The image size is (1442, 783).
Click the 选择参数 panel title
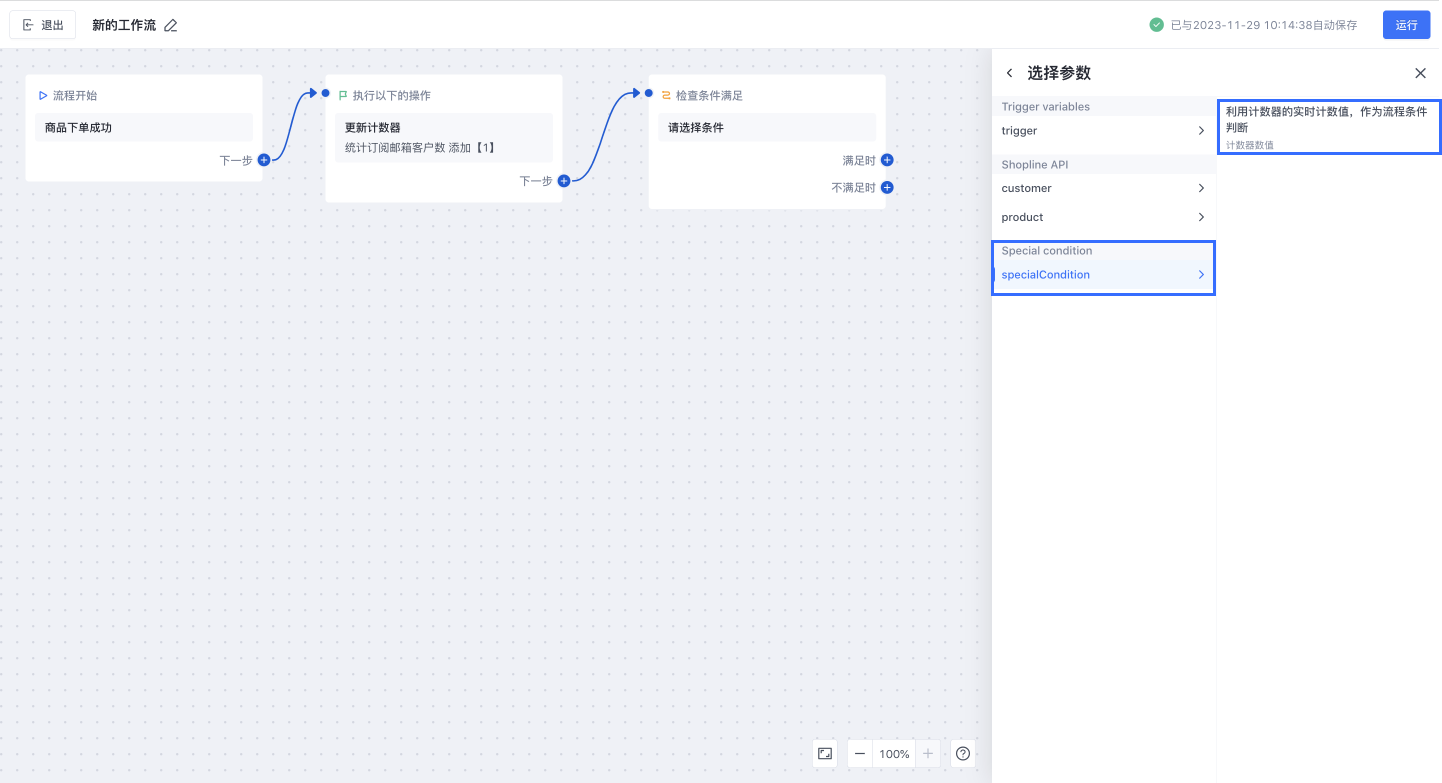click(x=1059, y=73)
